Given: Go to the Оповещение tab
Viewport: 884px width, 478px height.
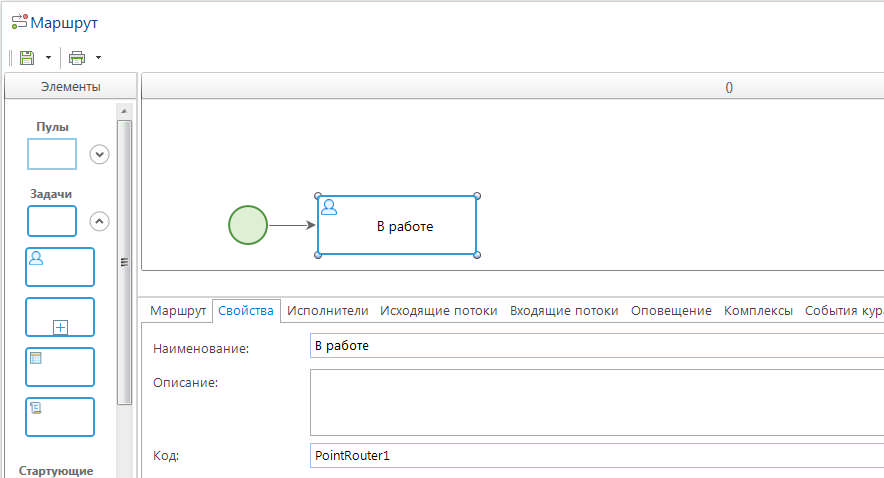Looking at the screenshot, I should 671,311.
